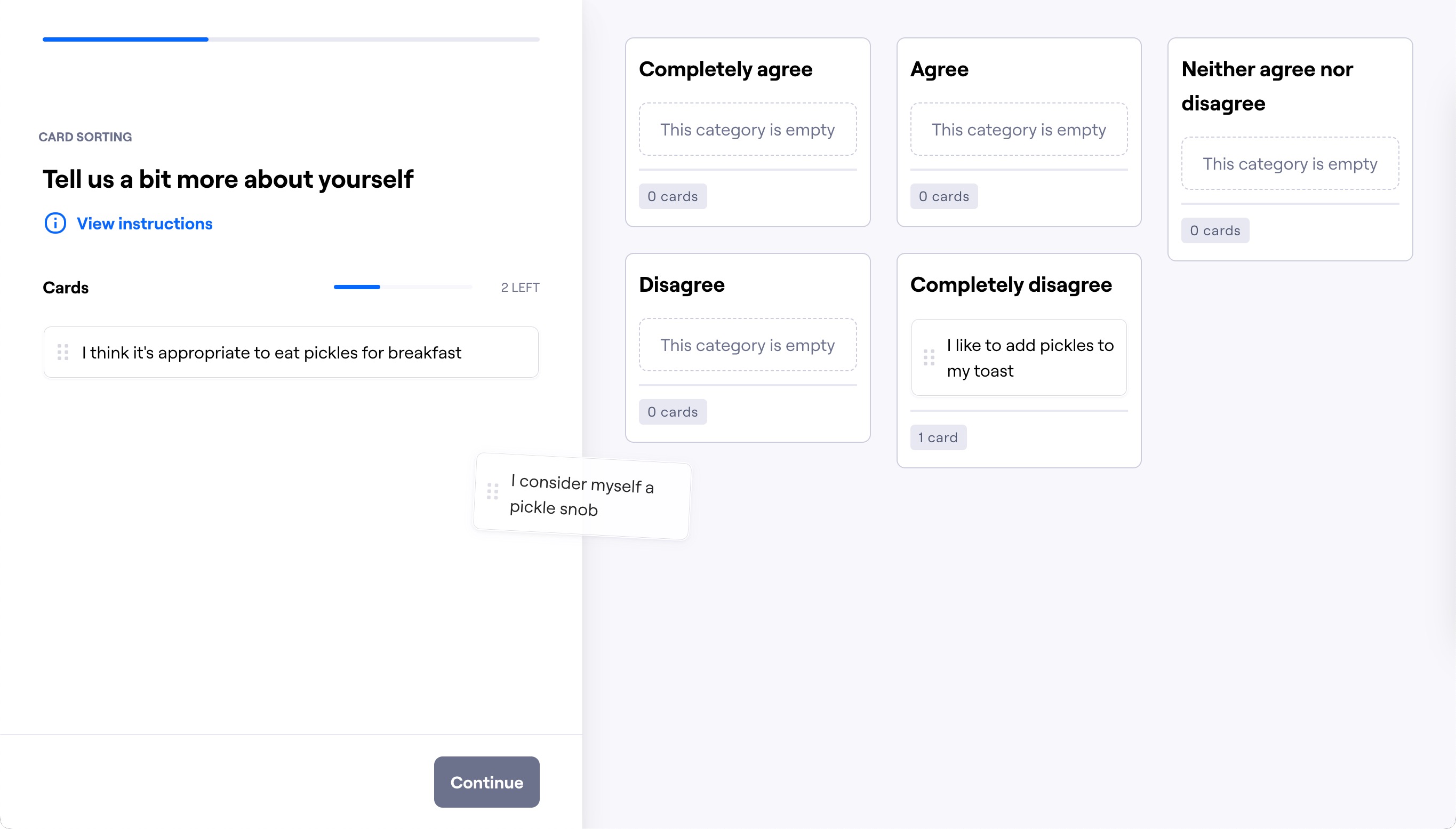Select the 'I consider myself a pickle snob' card
Screen dimensions: 1456x829
click(x=582, y=496)
